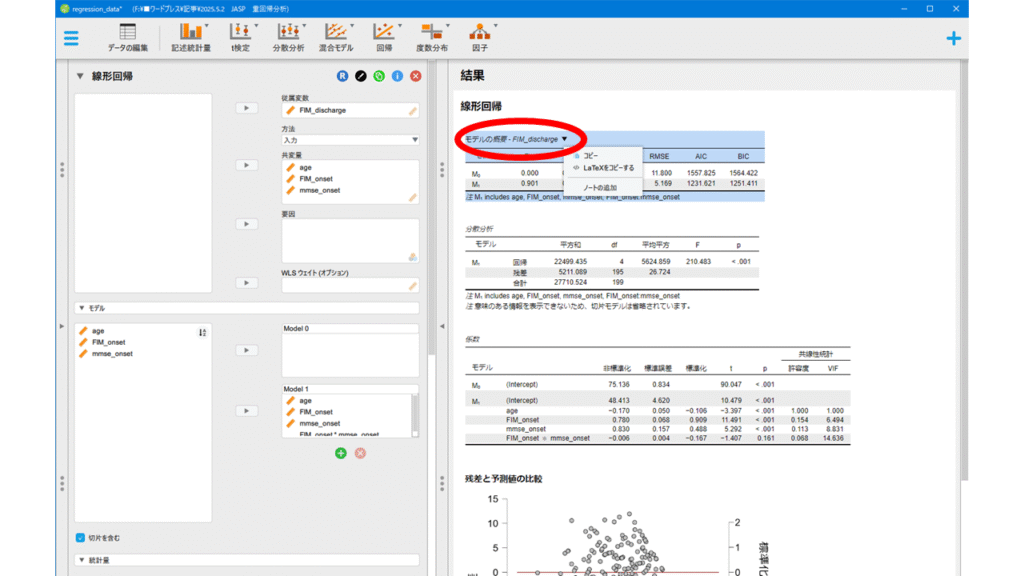Open the 因子 analysis menu

(480, 38)
